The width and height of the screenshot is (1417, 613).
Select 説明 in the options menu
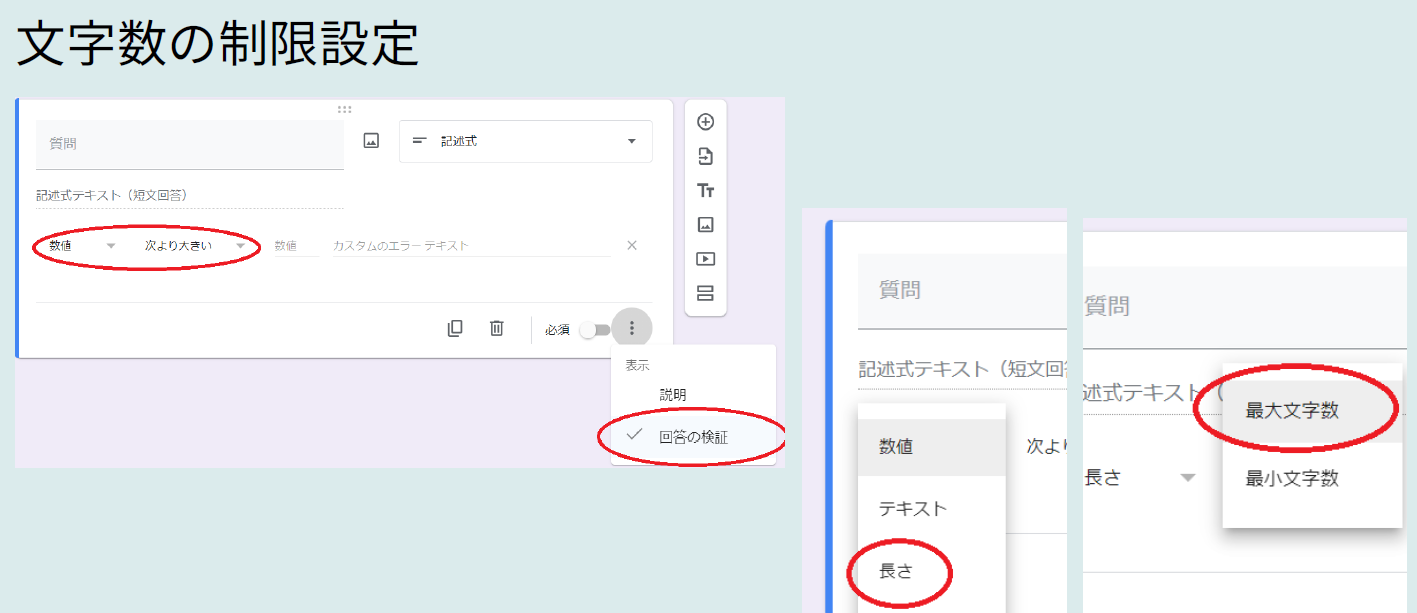click(x=694, y=395)
